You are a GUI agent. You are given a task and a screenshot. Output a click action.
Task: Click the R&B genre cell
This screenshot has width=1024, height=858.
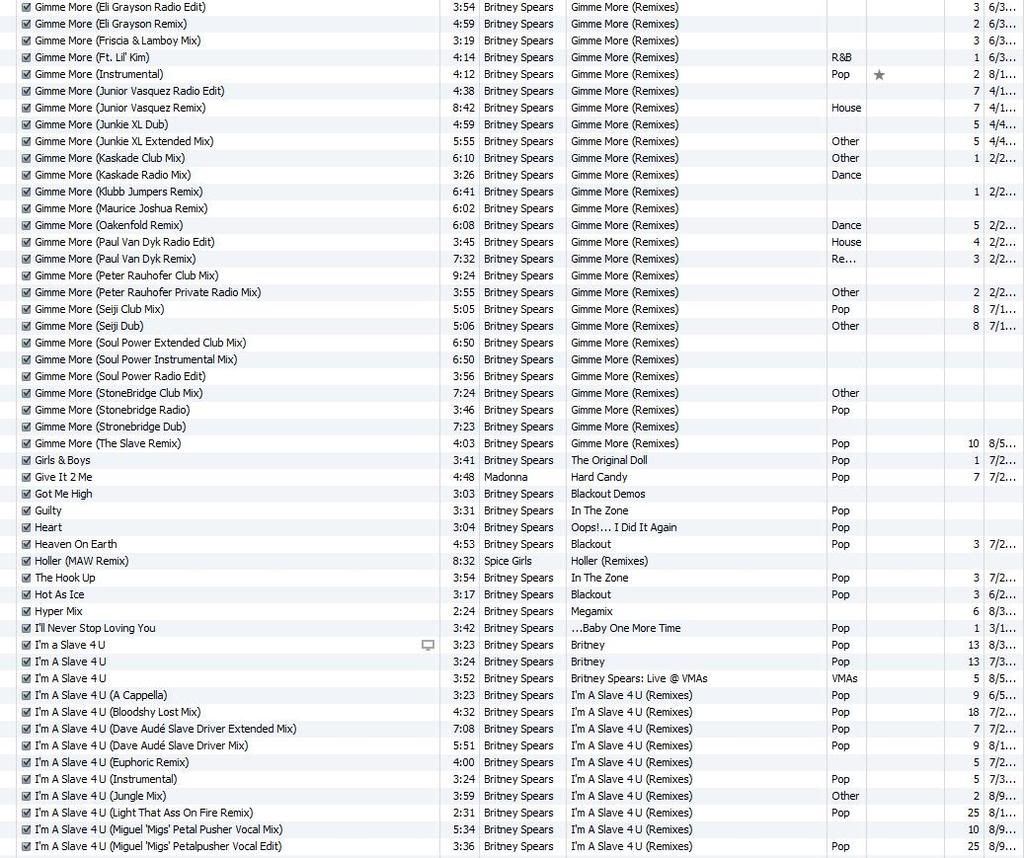pyautogui.click(x=840, y=58)
